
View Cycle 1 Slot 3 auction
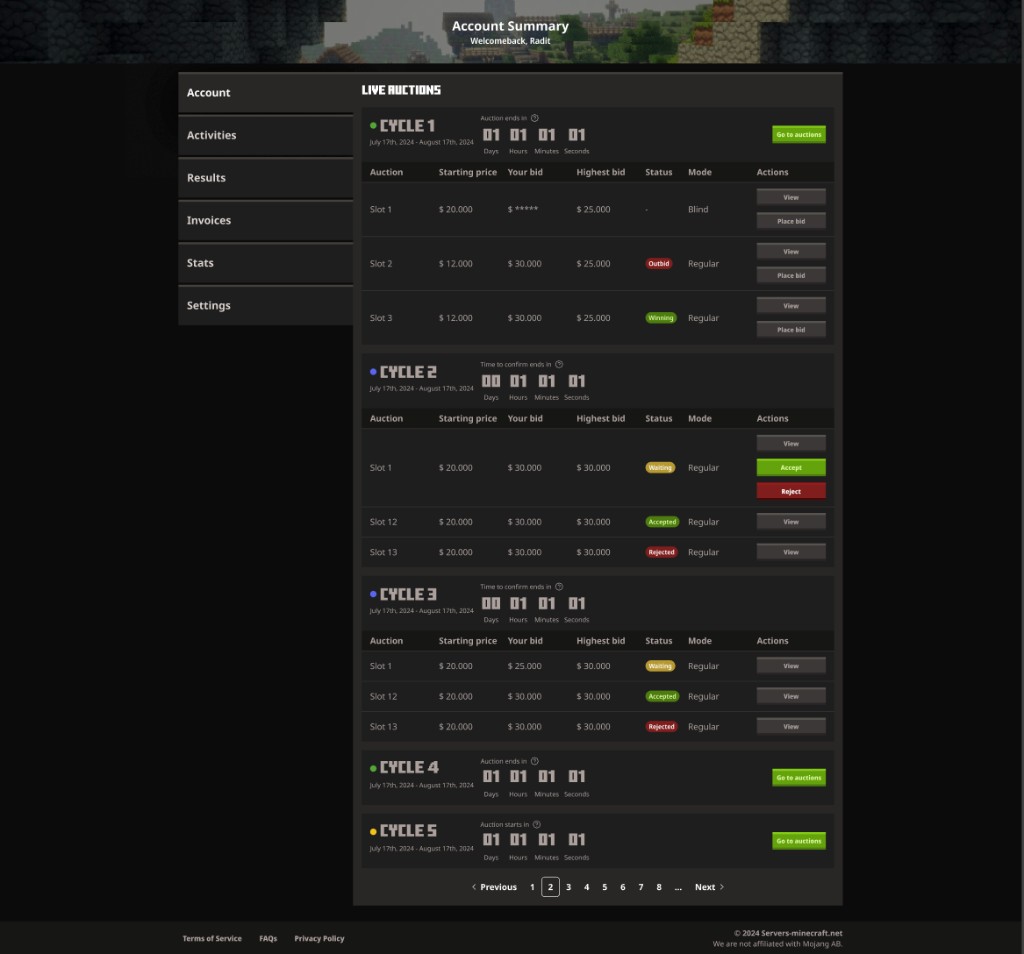(x=791, y=306)
